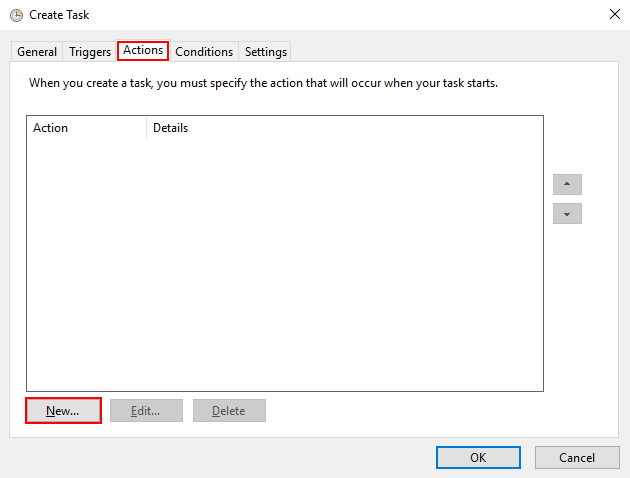Close the Create Task dialog
The height and width of the screenshot is (478, 630).
coord(612,15)
